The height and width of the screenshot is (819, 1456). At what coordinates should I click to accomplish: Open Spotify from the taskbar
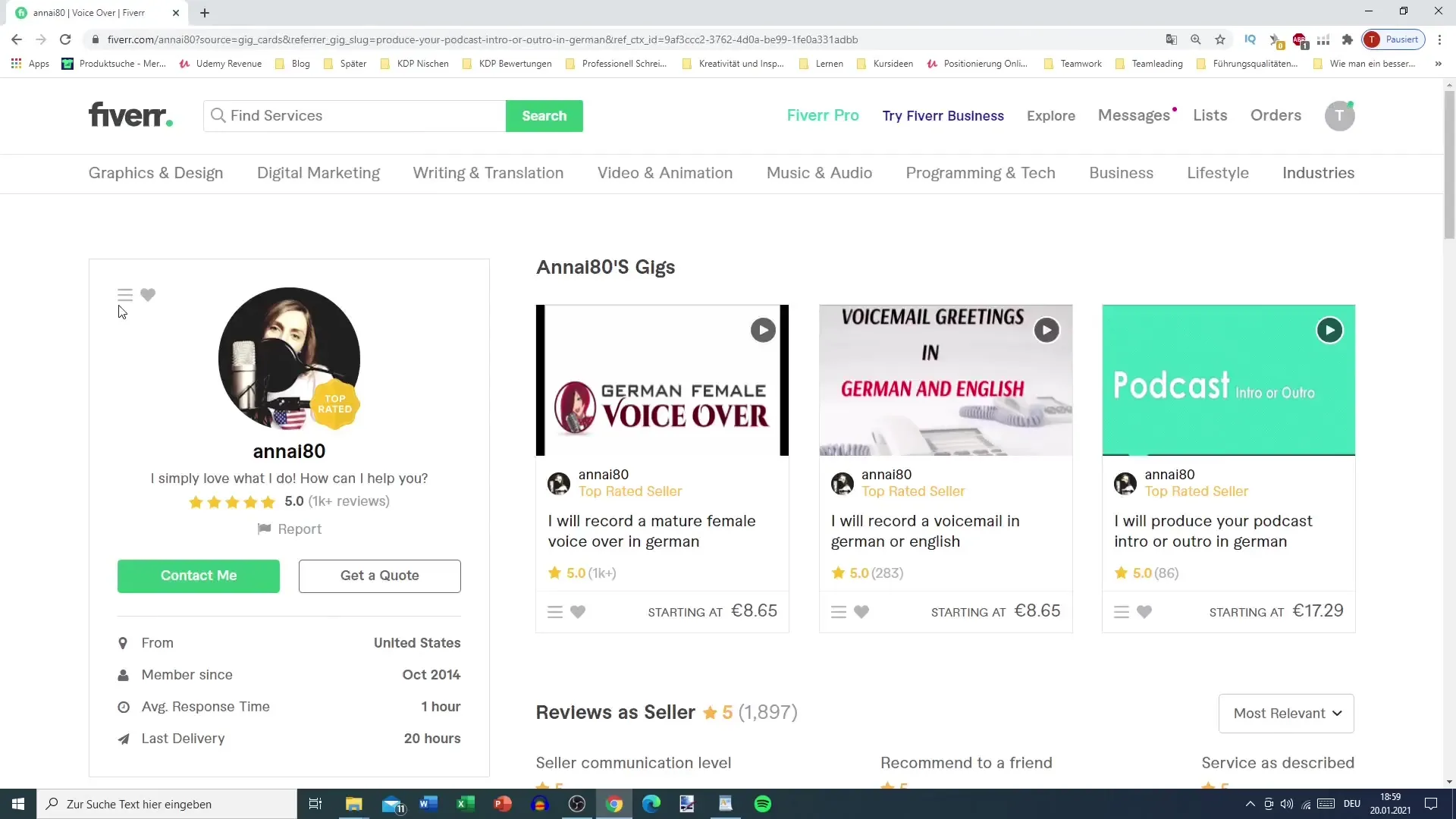pyautogui.click(x=763, y=804)
